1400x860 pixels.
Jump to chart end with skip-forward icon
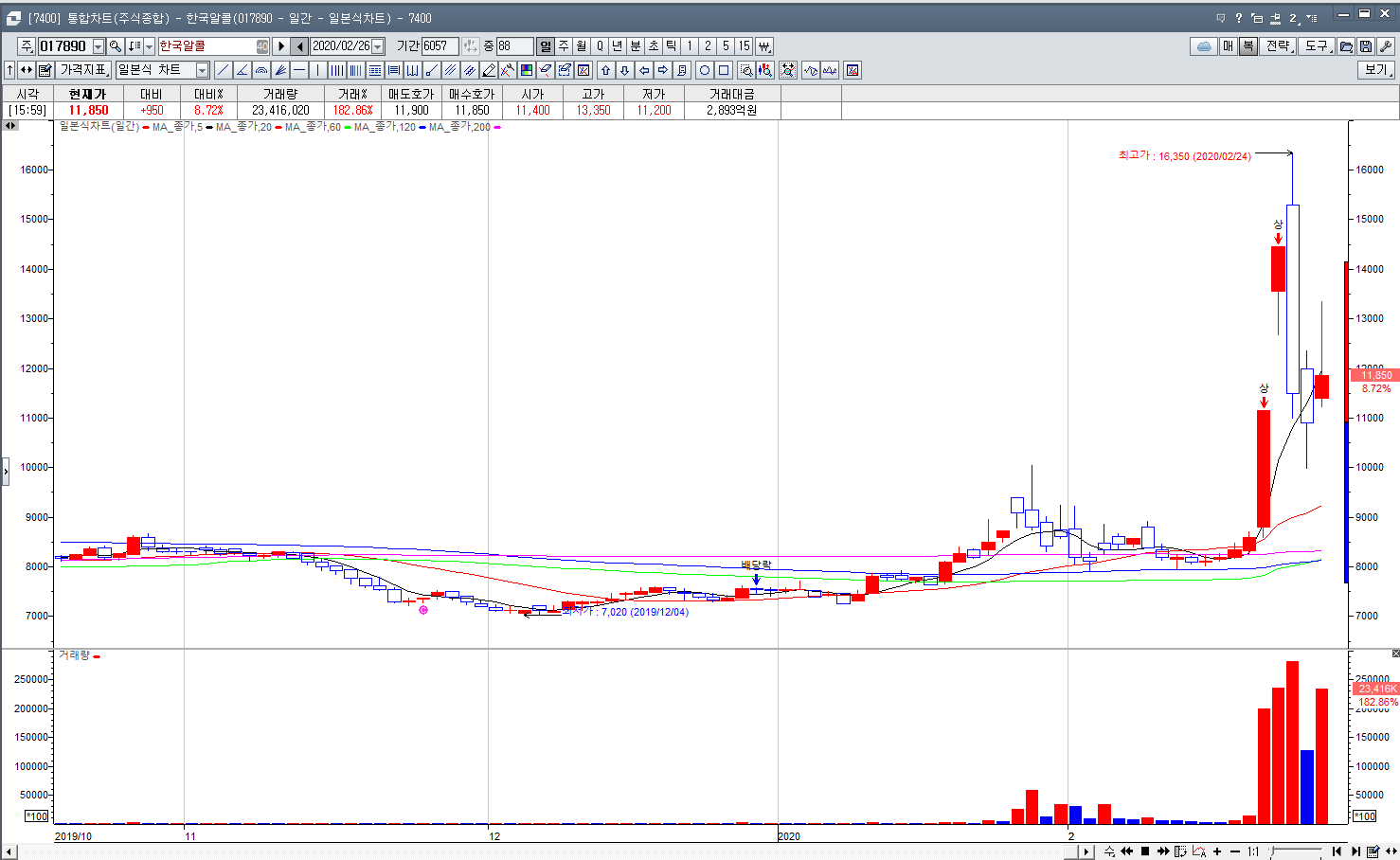point(1355,851)
